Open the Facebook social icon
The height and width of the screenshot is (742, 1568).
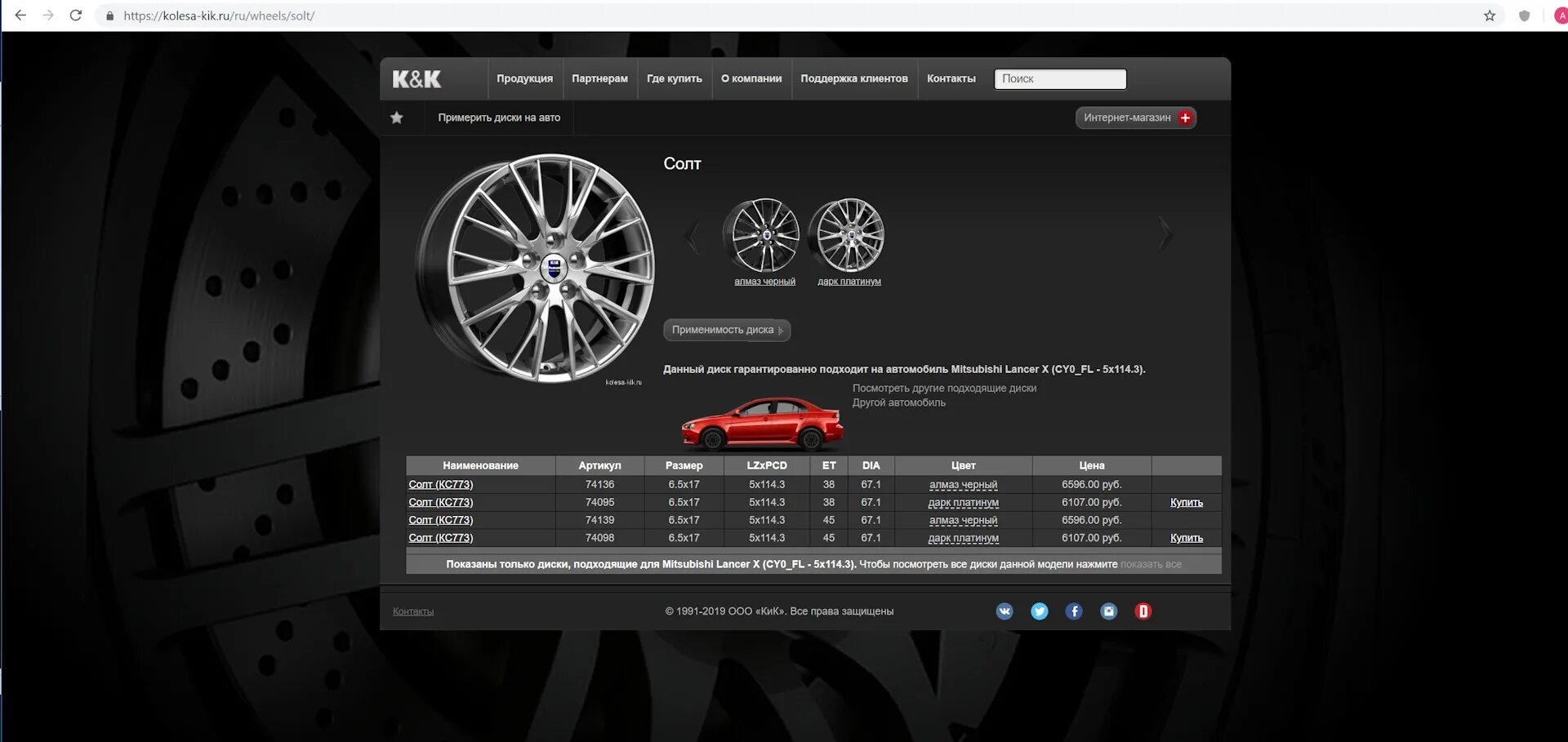point(1074,611)
